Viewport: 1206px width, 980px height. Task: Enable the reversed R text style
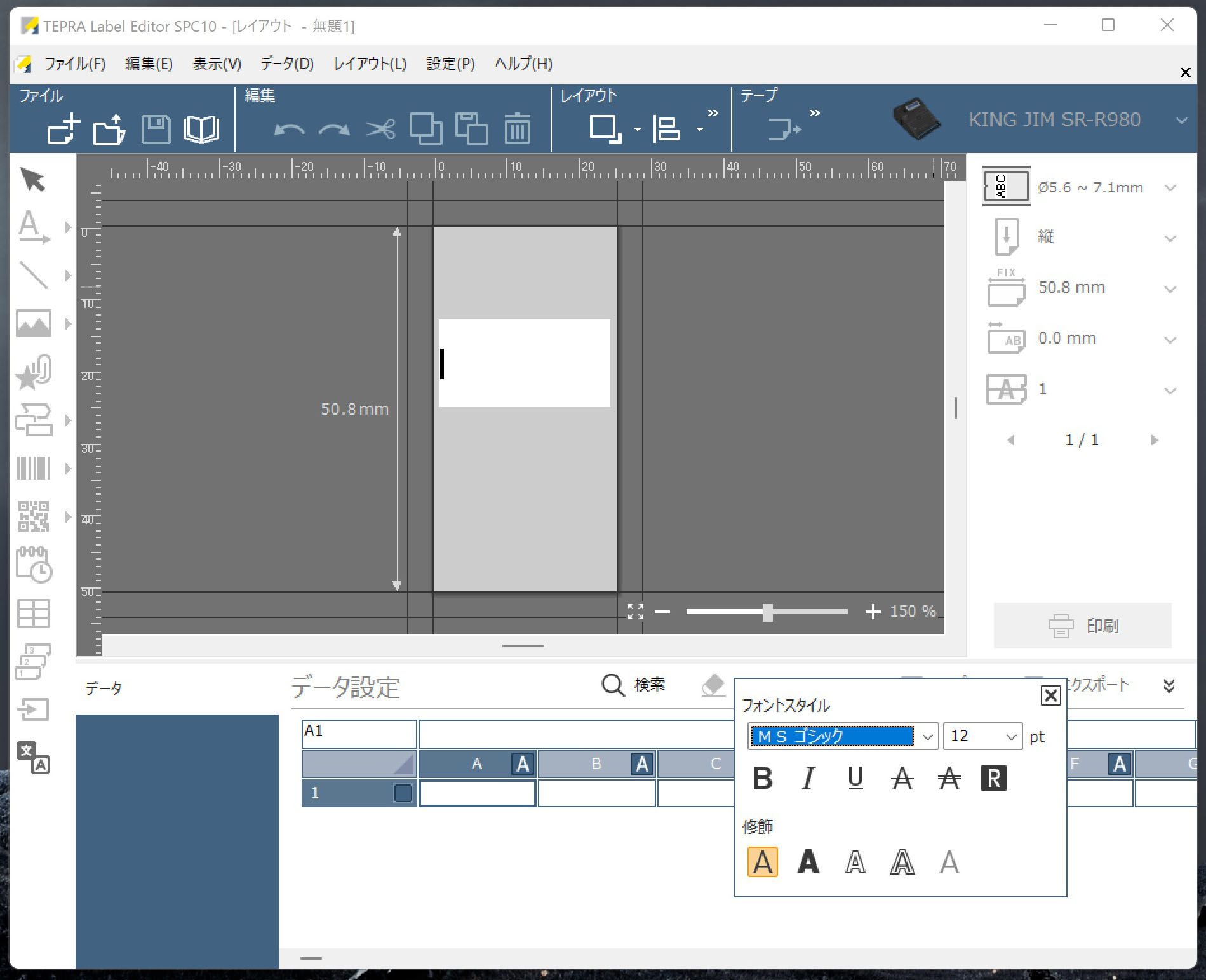994,778
